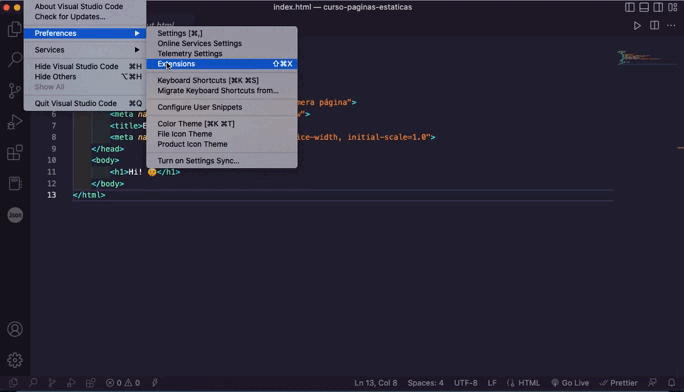Open the Accounts icon in activity bar
Viewport: 684px width, 392px height.
(x=15, y=329)
